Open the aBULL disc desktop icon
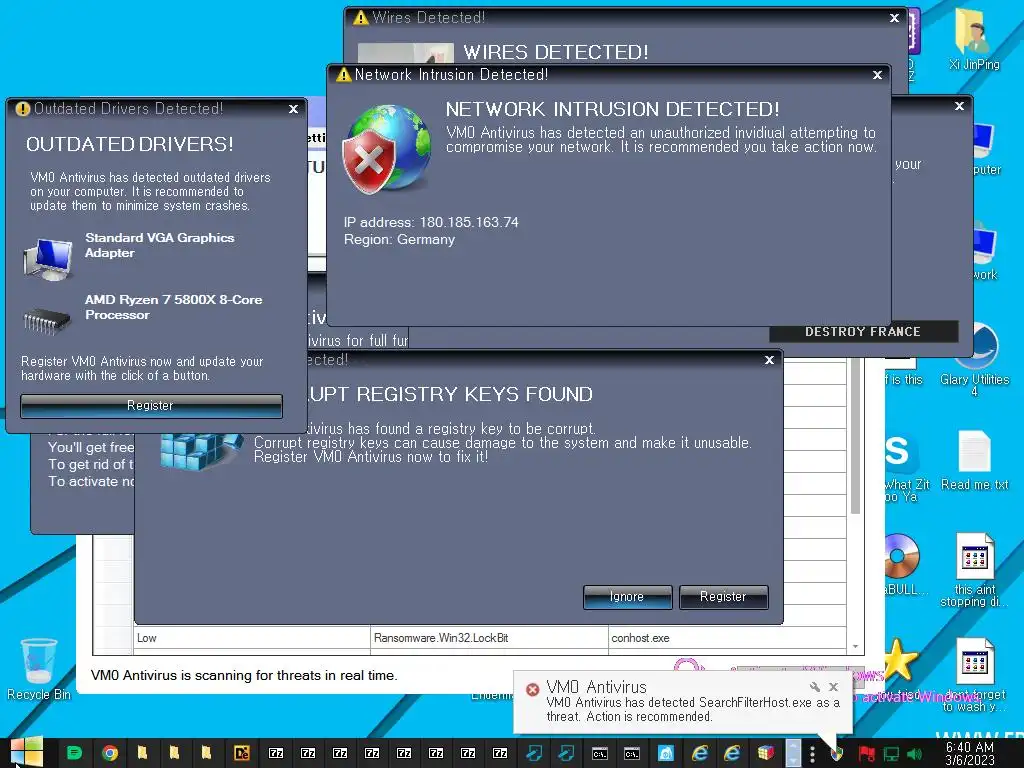This screenshot has height=768, width=1024. (902, 566)
